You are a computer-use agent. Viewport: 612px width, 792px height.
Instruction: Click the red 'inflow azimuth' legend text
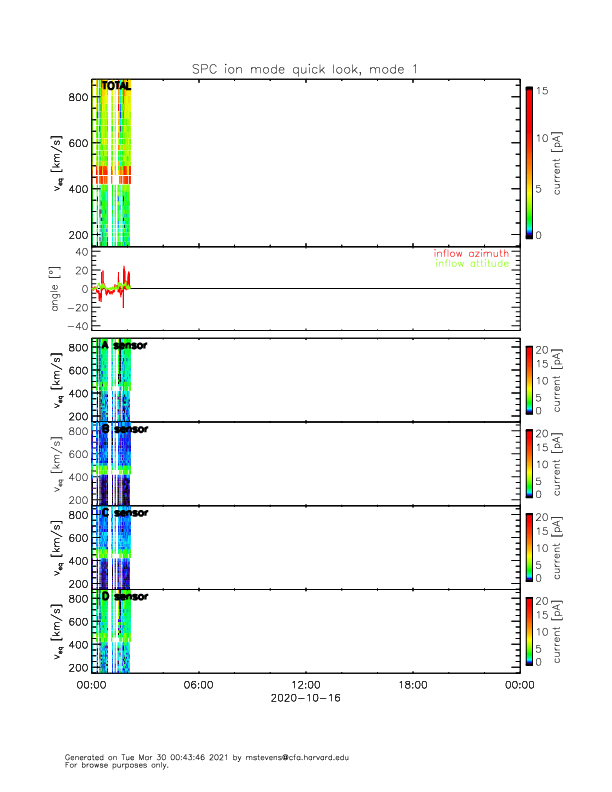(471, 254)
